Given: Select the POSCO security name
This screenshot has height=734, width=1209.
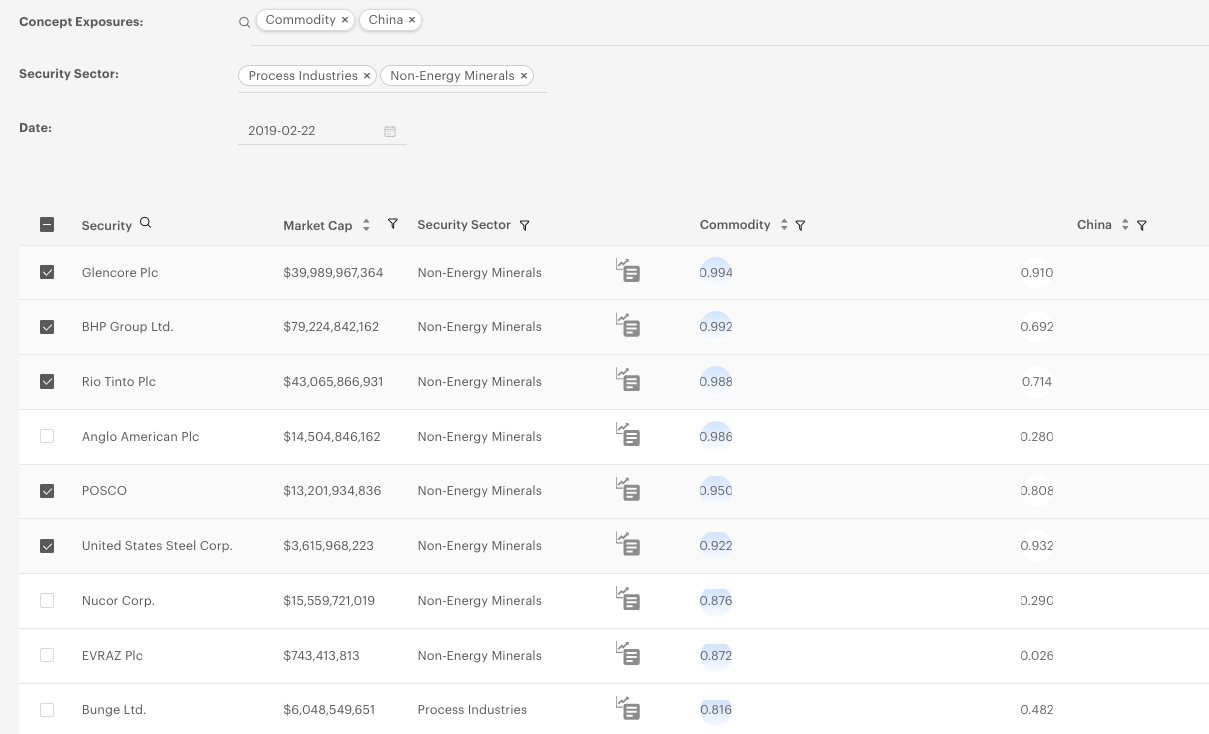Looking at the screenshot, I should click(x=104, y=491).
